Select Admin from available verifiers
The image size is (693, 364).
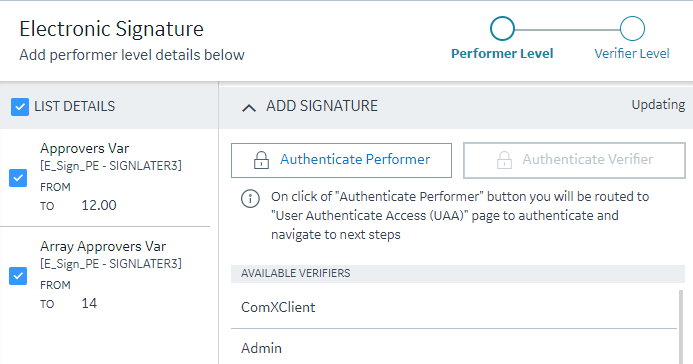click(x=454, y=347)
